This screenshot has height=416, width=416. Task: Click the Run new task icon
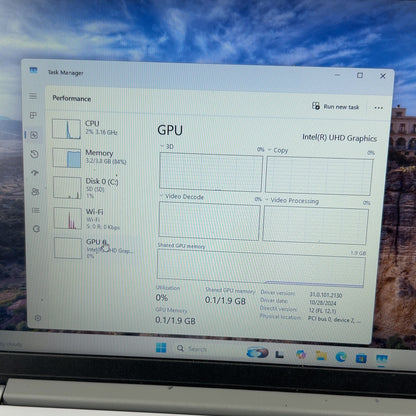tap(316, 106)
